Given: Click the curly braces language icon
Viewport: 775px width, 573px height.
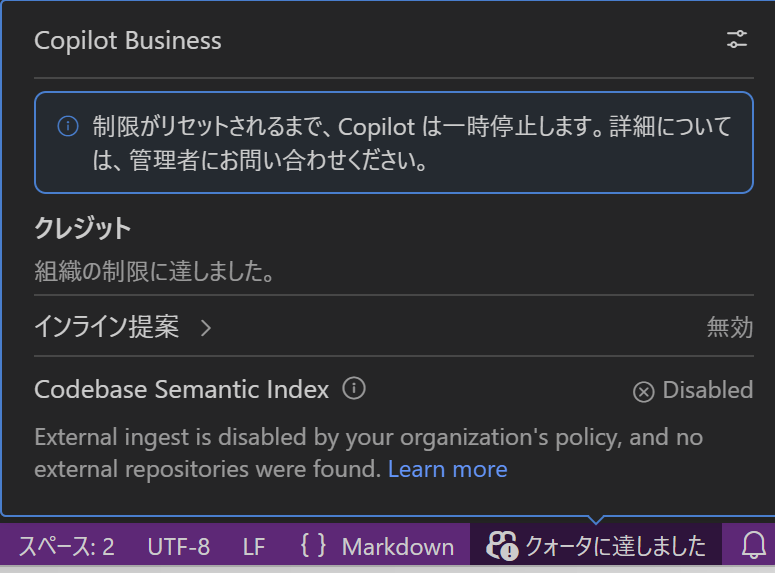Looking at the screenshot, I should 313,546.
